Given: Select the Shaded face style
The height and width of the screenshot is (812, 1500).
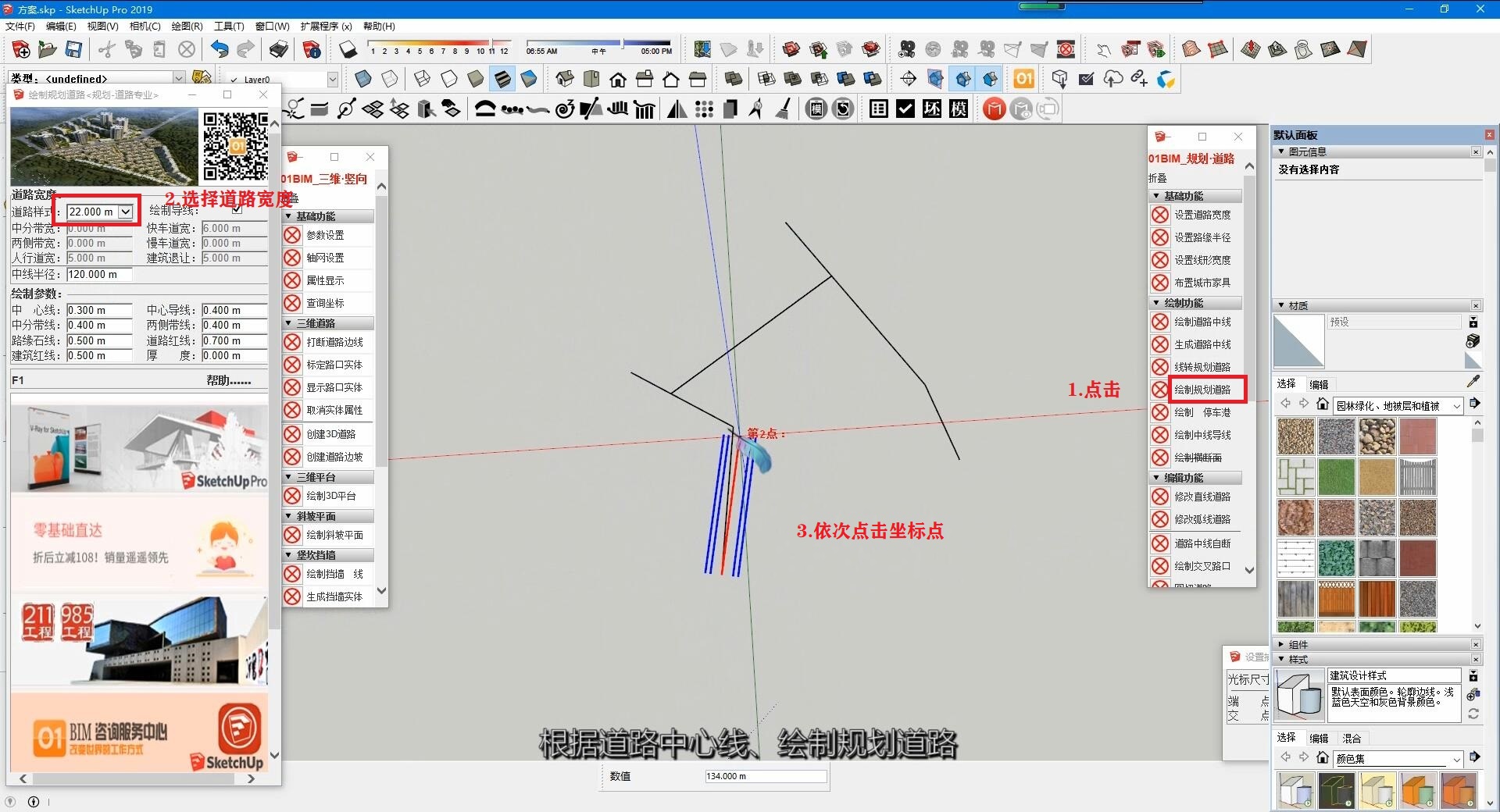Looking at the screenshot, I should pyautogui.click(x=476, y=79).
